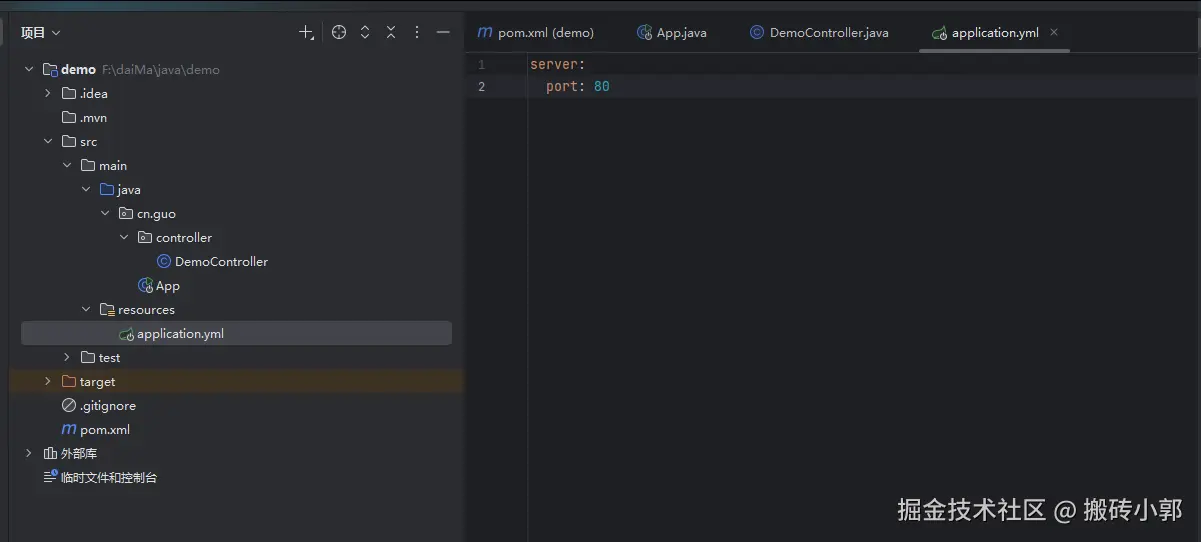Click the expand all tree icon
This screenshot has height=542, width=1201.
pyautogui.click(x=365, y=32)
